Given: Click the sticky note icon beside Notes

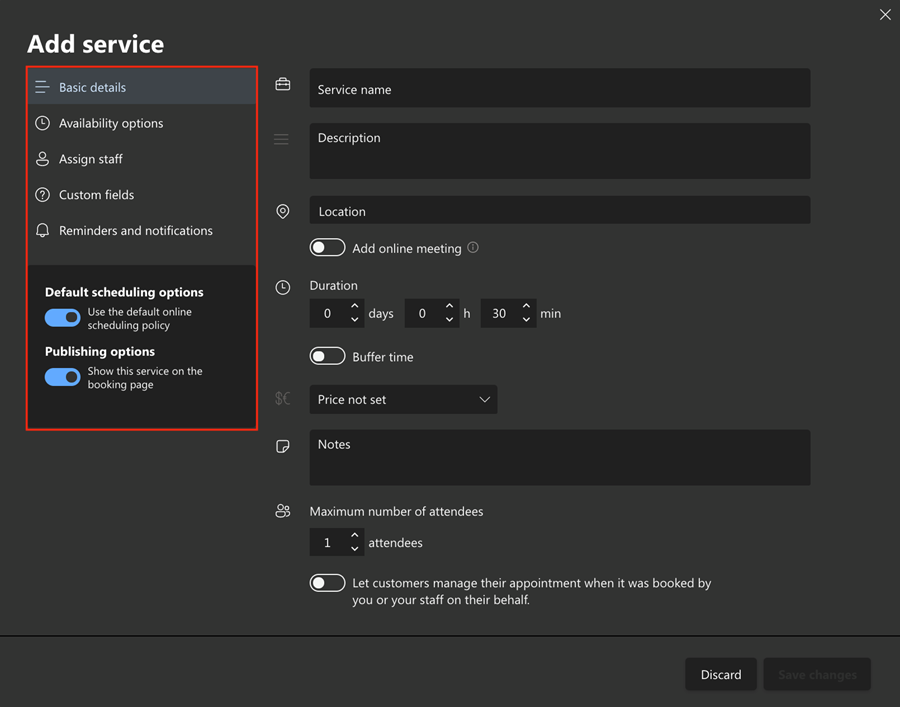Looking at the screenshot, I should click(x=282, y=446).
